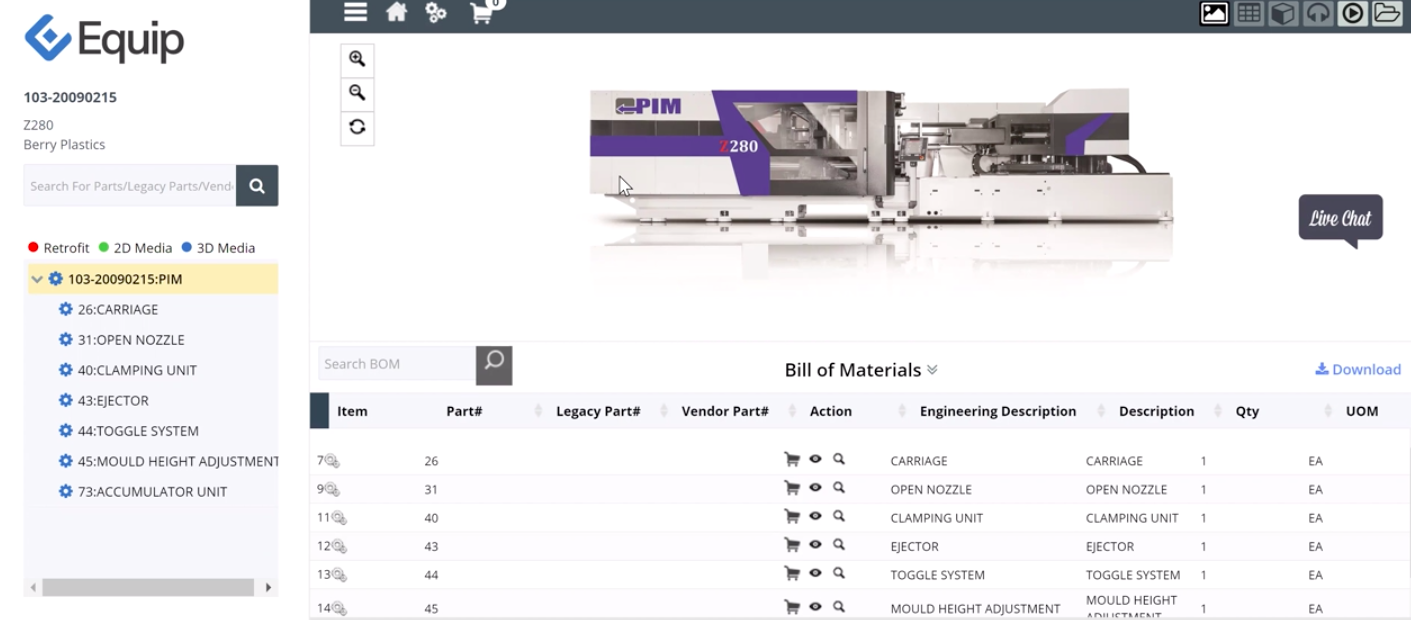Screen dimensions: 1411x620
Task: Search details for EJECTOR row
Action: 839,545
